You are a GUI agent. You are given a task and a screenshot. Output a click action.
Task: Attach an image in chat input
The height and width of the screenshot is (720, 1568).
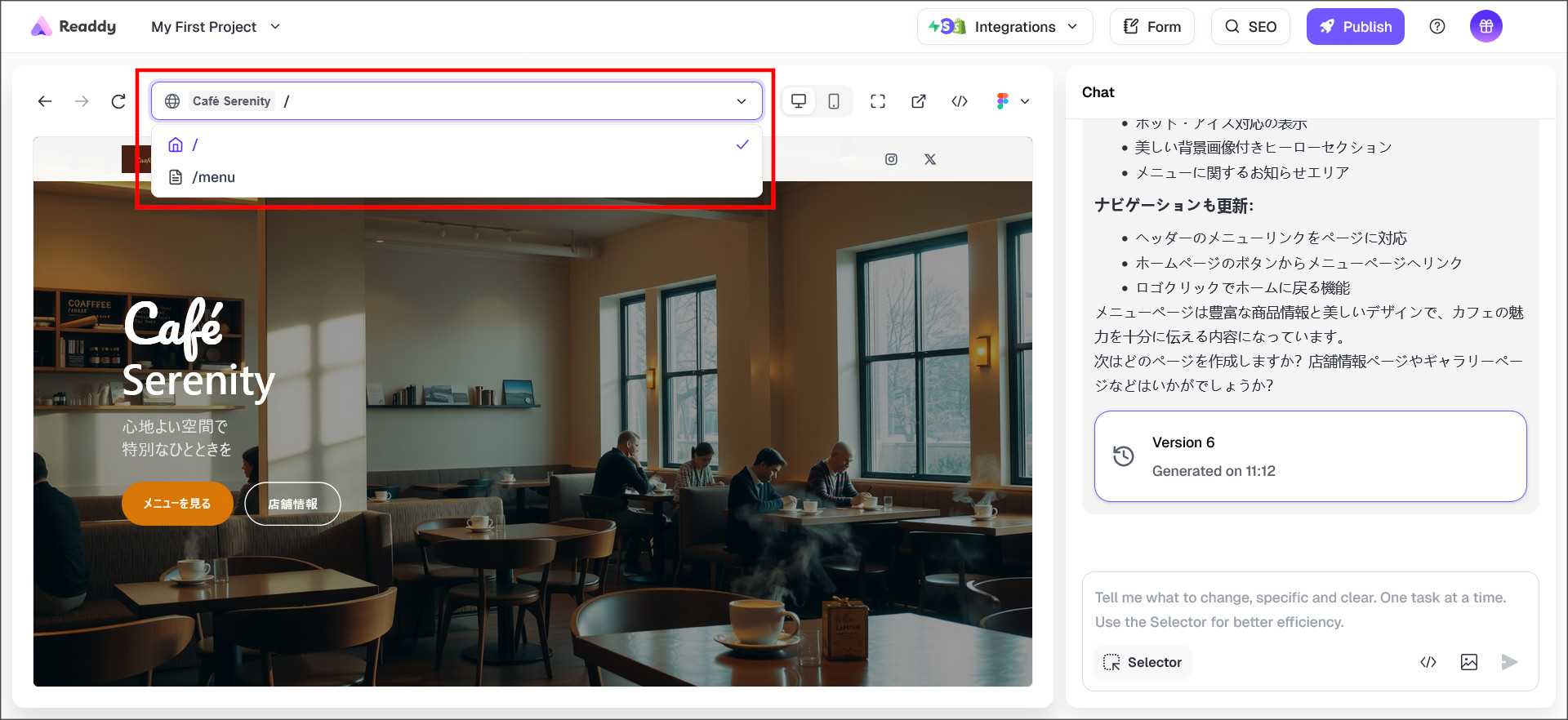tap(1468, 662)
